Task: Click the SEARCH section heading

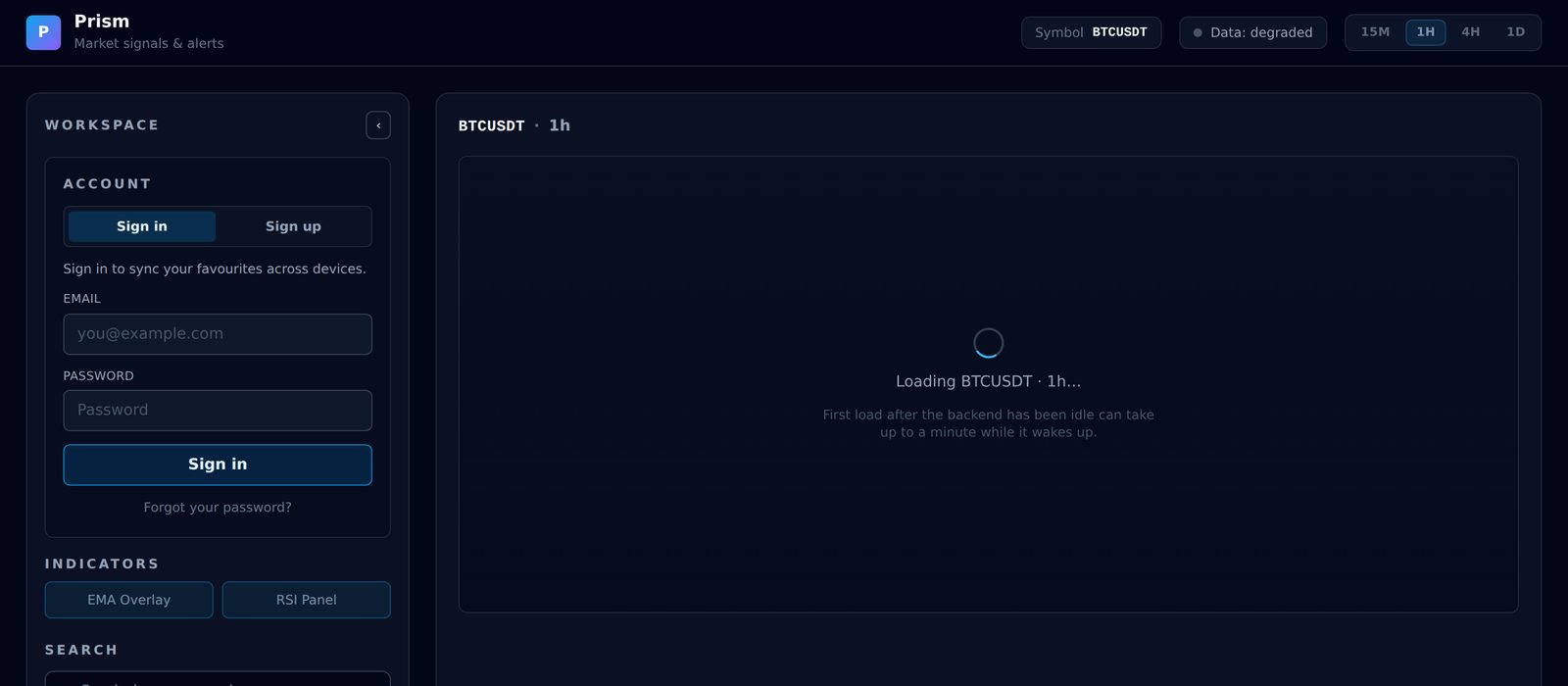Action: (x=81, y=650)
